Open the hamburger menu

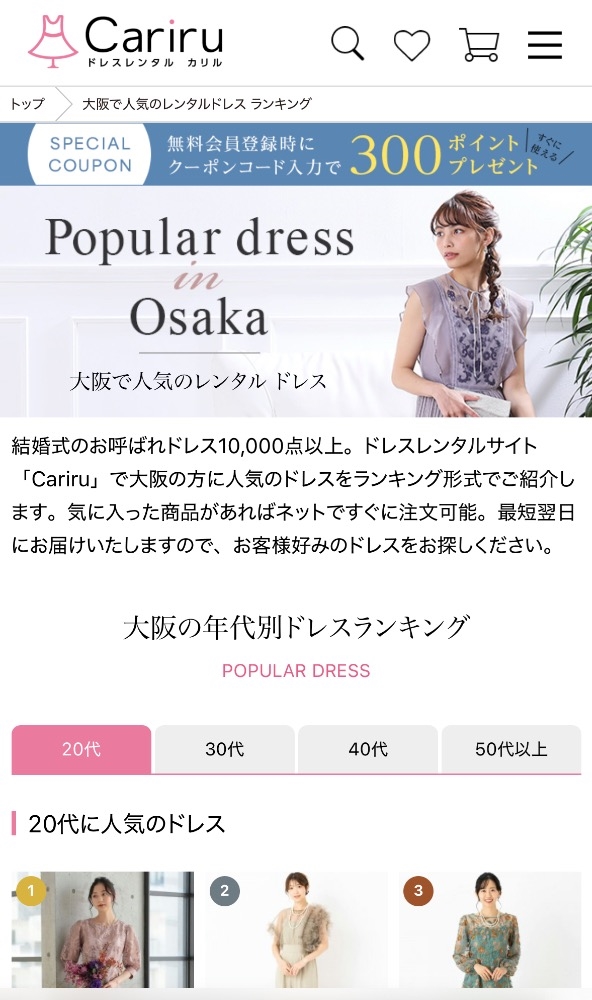point(545,45)
